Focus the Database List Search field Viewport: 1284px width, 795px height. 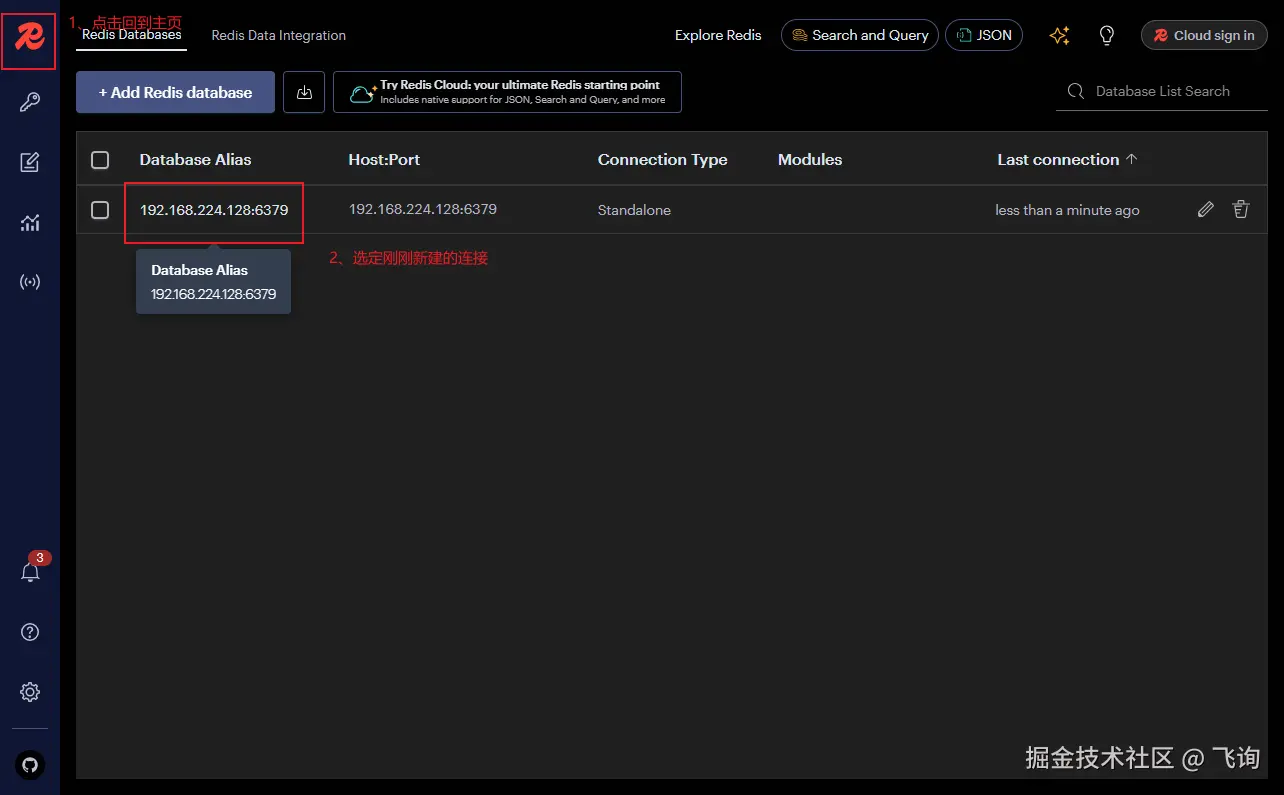(1162, 91)
